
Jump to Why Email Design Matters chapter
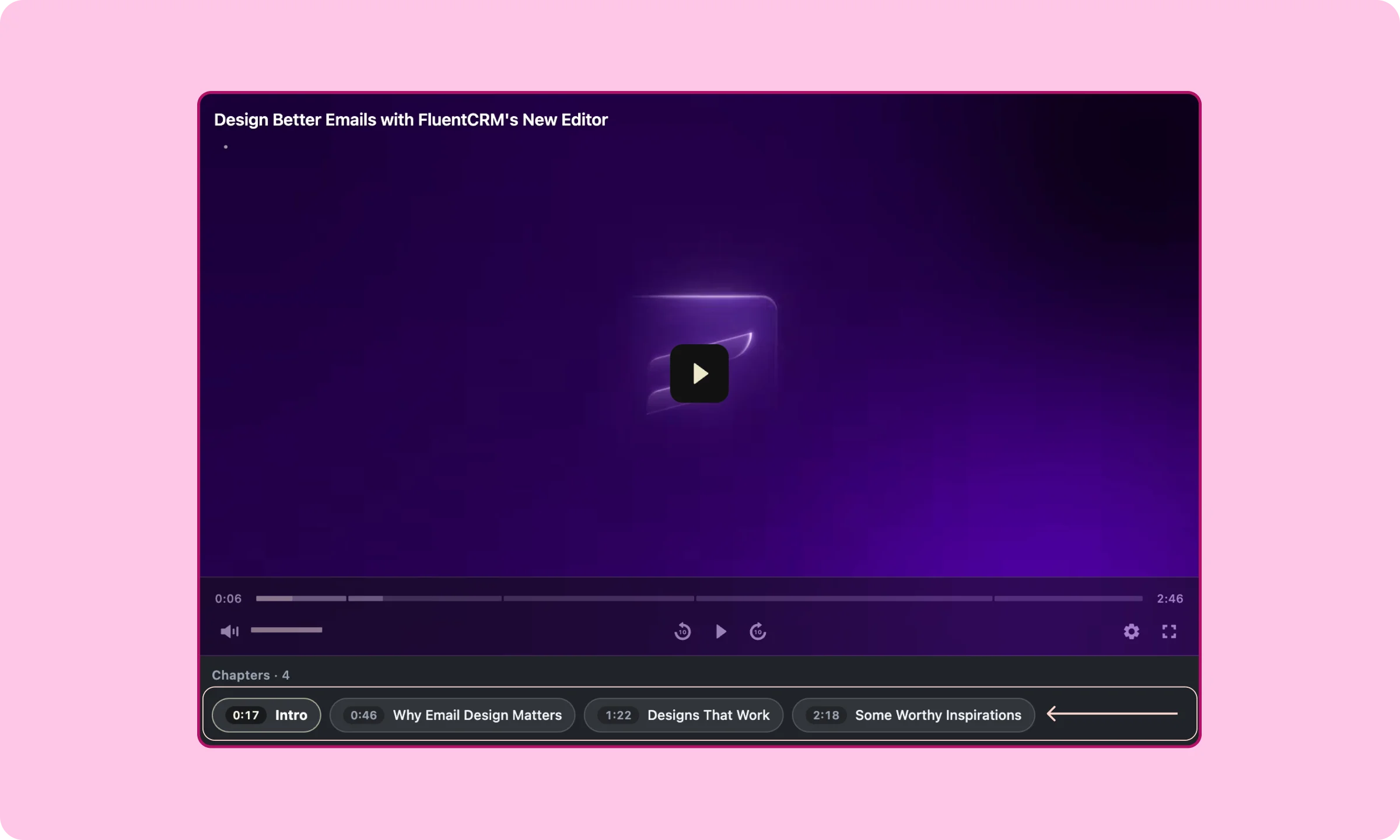click(x=453, y=715)
